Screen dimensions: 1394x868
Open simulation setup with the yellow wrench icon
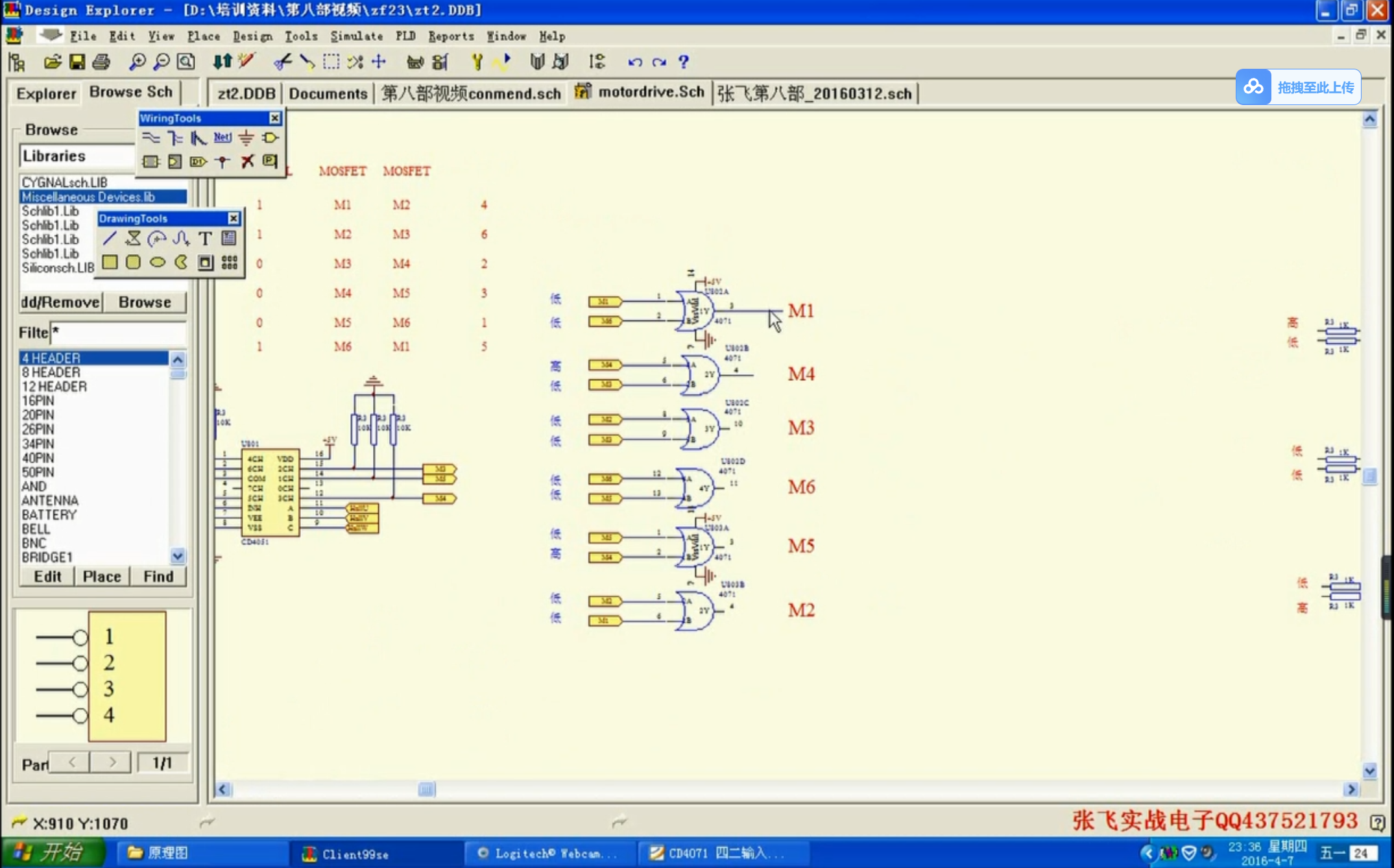tap(477, 62)
